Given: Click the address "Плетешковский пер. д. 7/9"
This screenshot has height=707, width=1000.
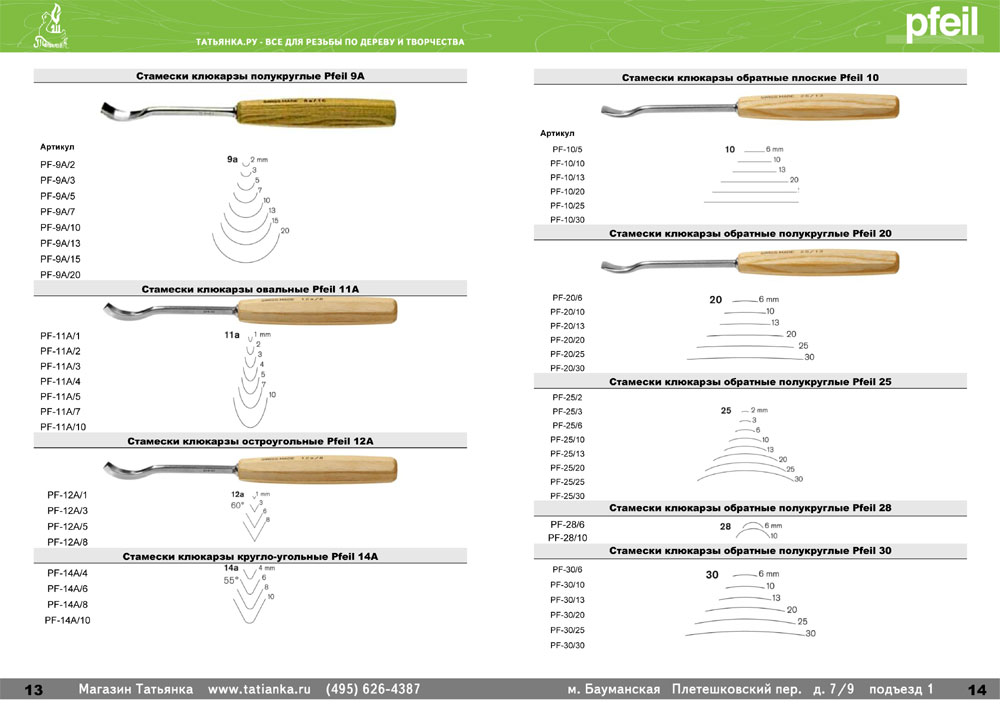Looking at the screenshot, I should 763,689.
